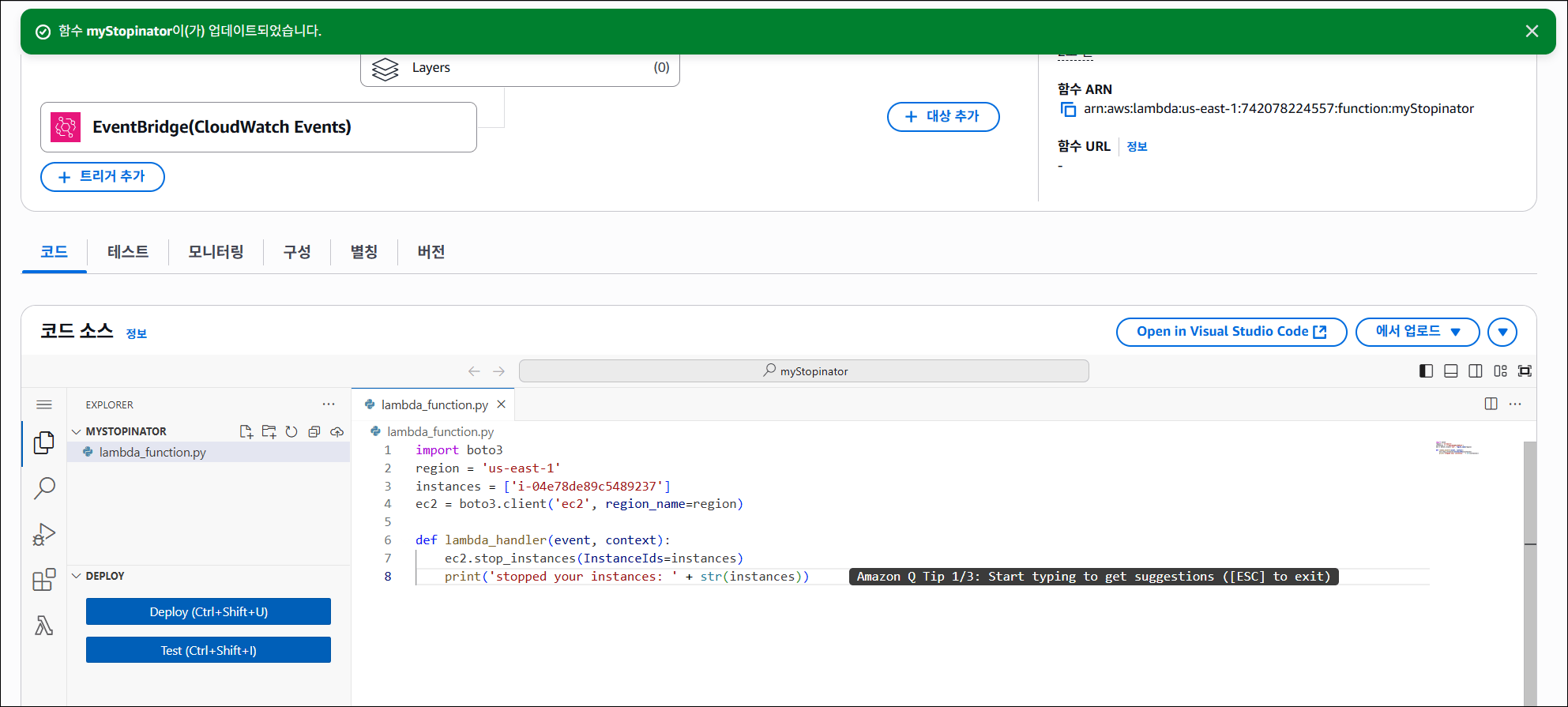Select the Explorer files icon
The image size is (1568, 707).
point(44,443)
